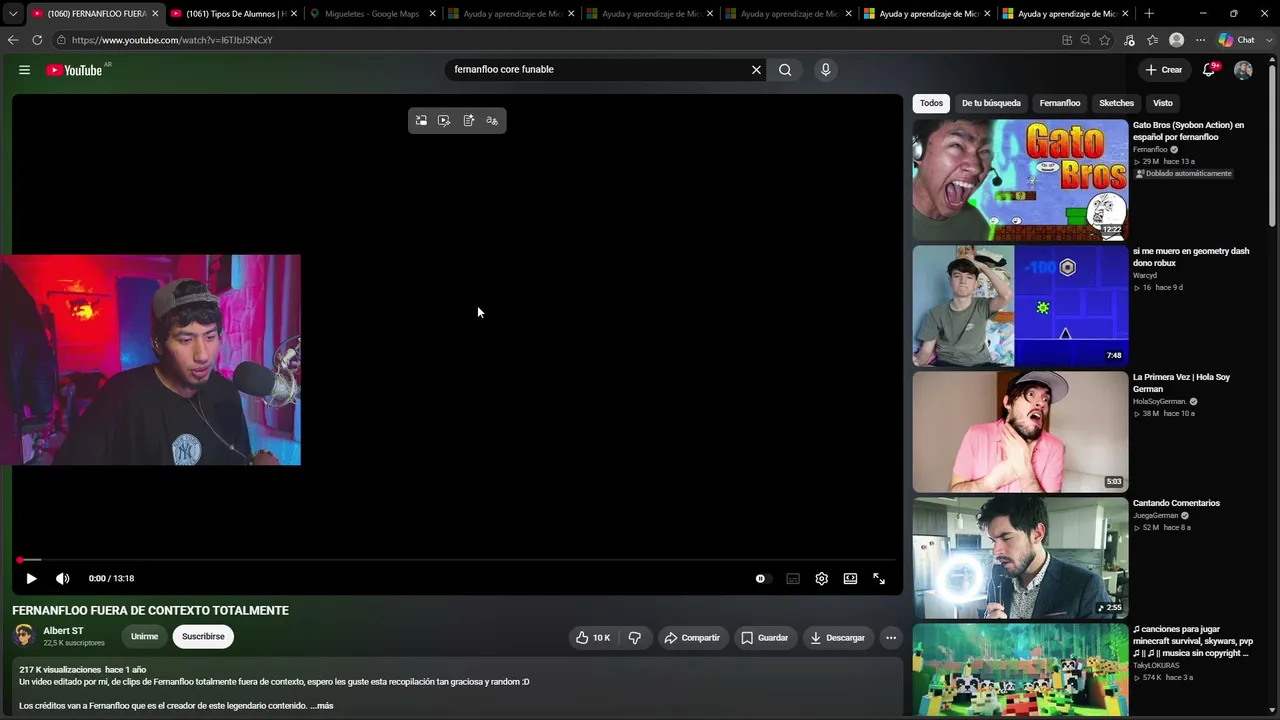Open Gato Bros video thumbnail
This screenshot has width=1280, height=720.
1020,180
